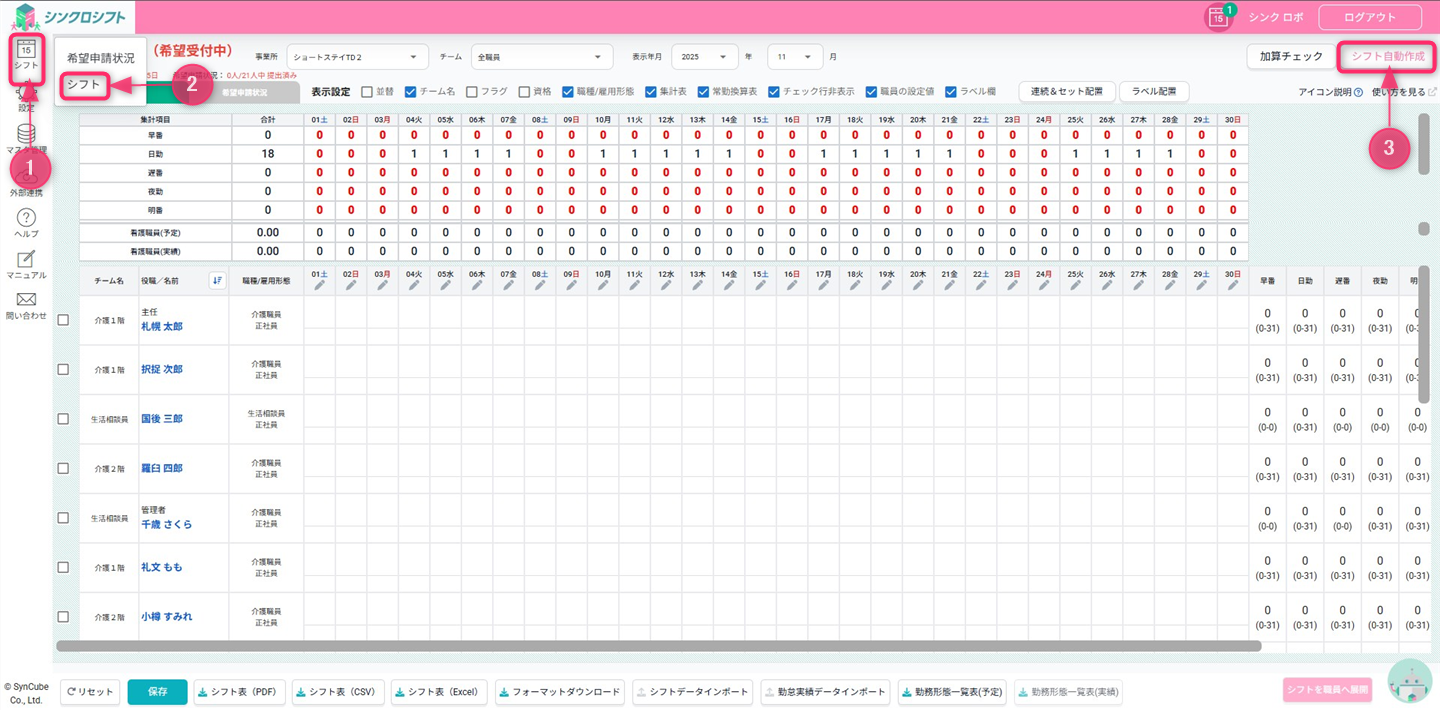The image size is (1440, 710).
Task: Switch to the 希望申請状況 tab
Action: (x=244, y=92)
